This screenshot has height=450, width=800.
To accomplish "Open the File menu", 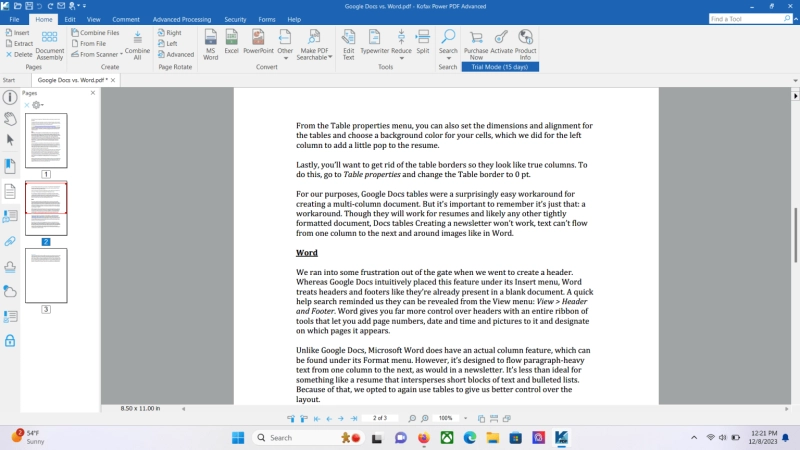I will pyautogui.click(x=14, y=19).
